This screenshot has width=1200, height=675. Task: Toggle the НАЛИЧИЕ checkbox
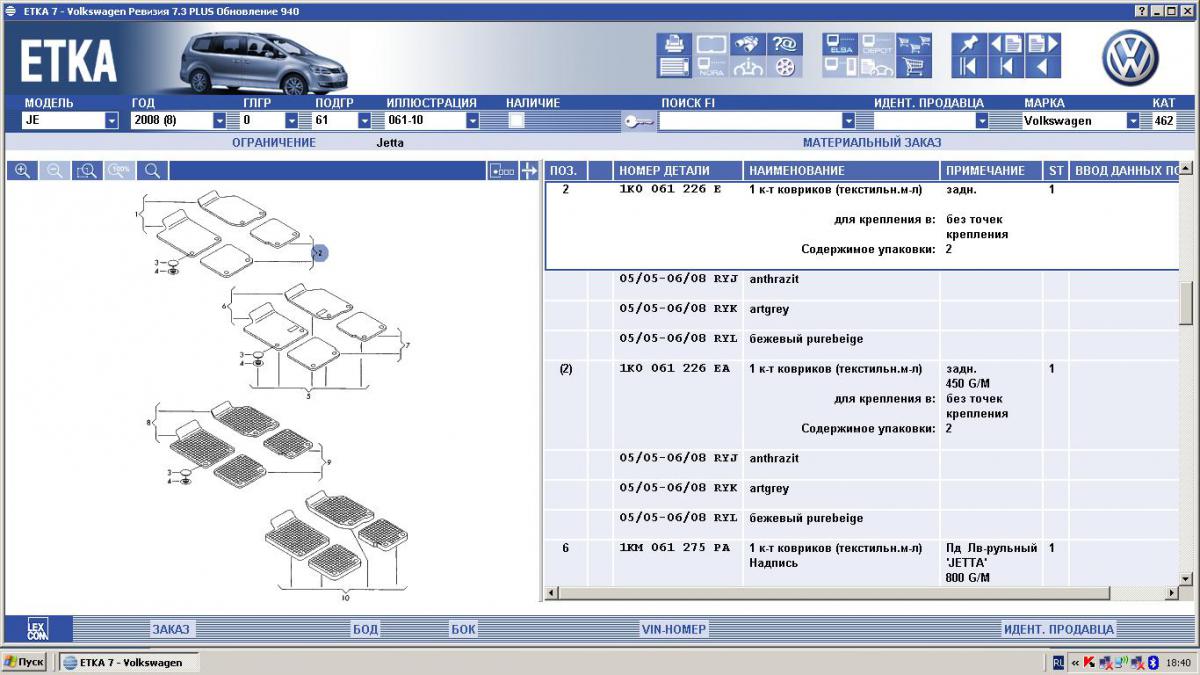click(x=517, y=121)
